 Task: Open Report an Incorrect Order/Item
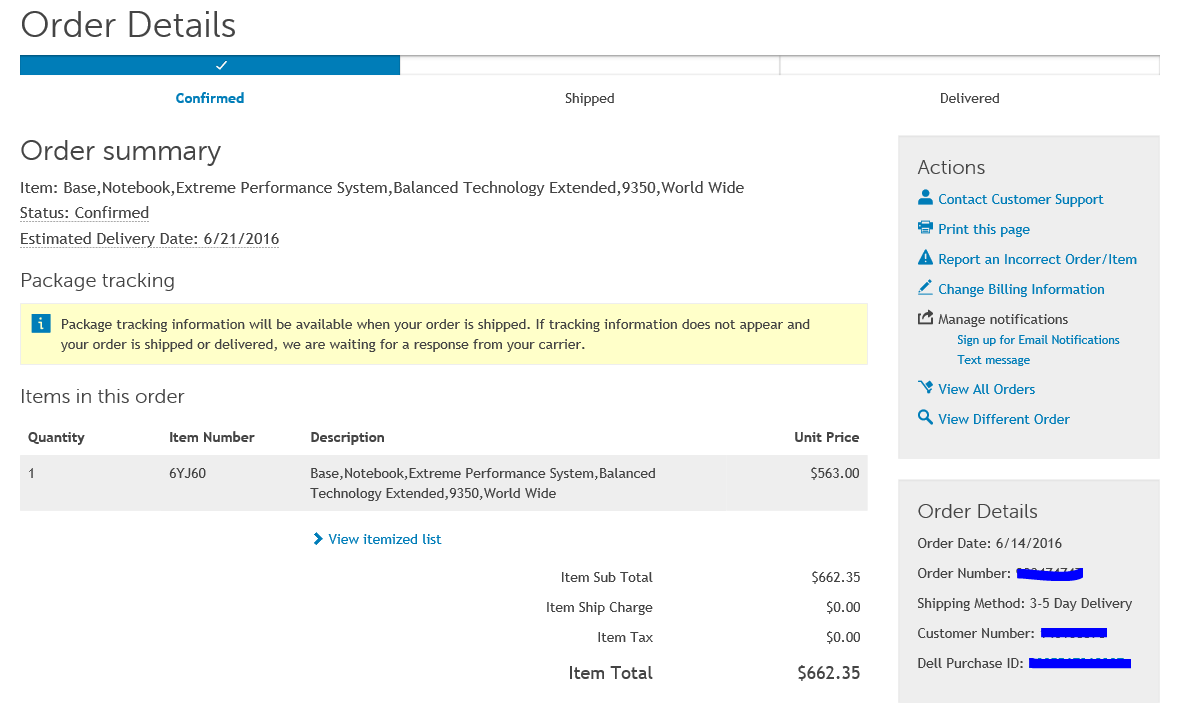pyautogui.click(x=1037, y=259)
